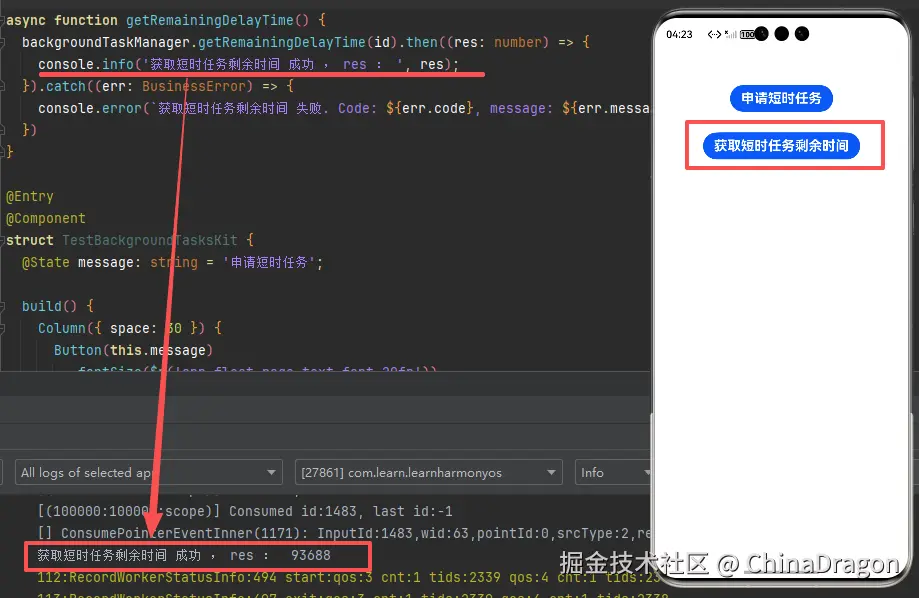The image size is (919, 598).
Task: Click the BusinessError type in the catch clause
Action: pyautogui.click(x=193, y=86)
